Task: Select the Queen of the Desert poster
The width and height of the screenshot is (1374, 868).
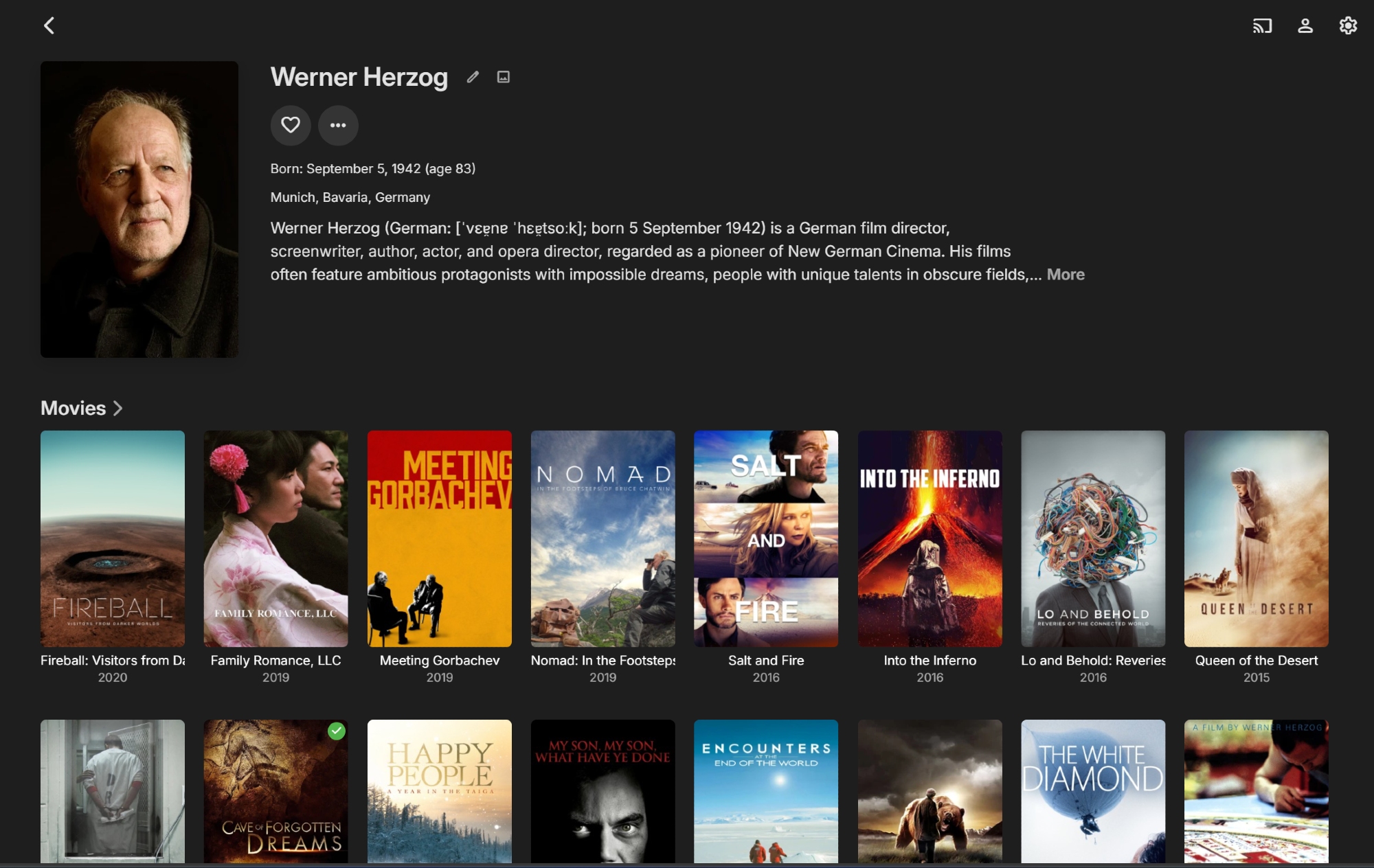Action: tap(1256, 538)
